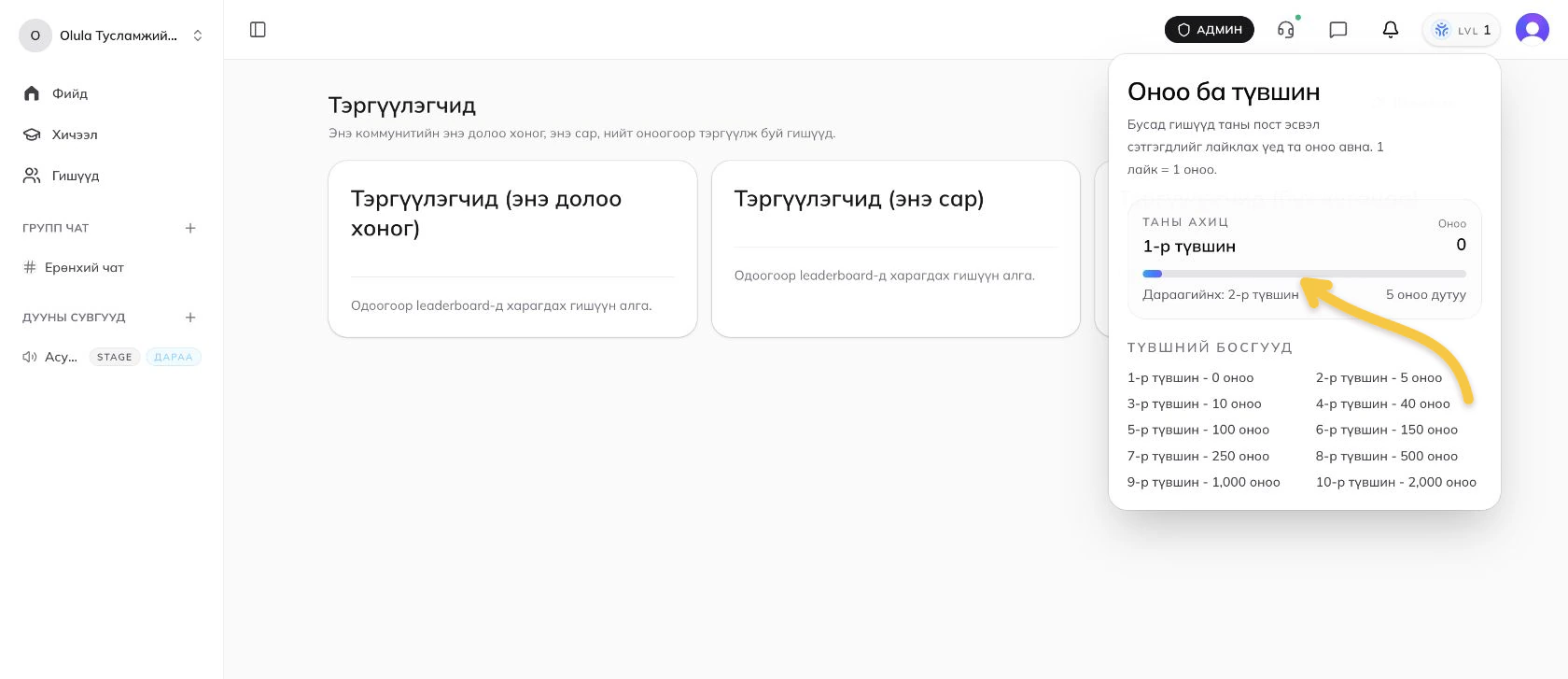Click '7-р түвшин - 250 оноо' threshold

[1198, 456]
